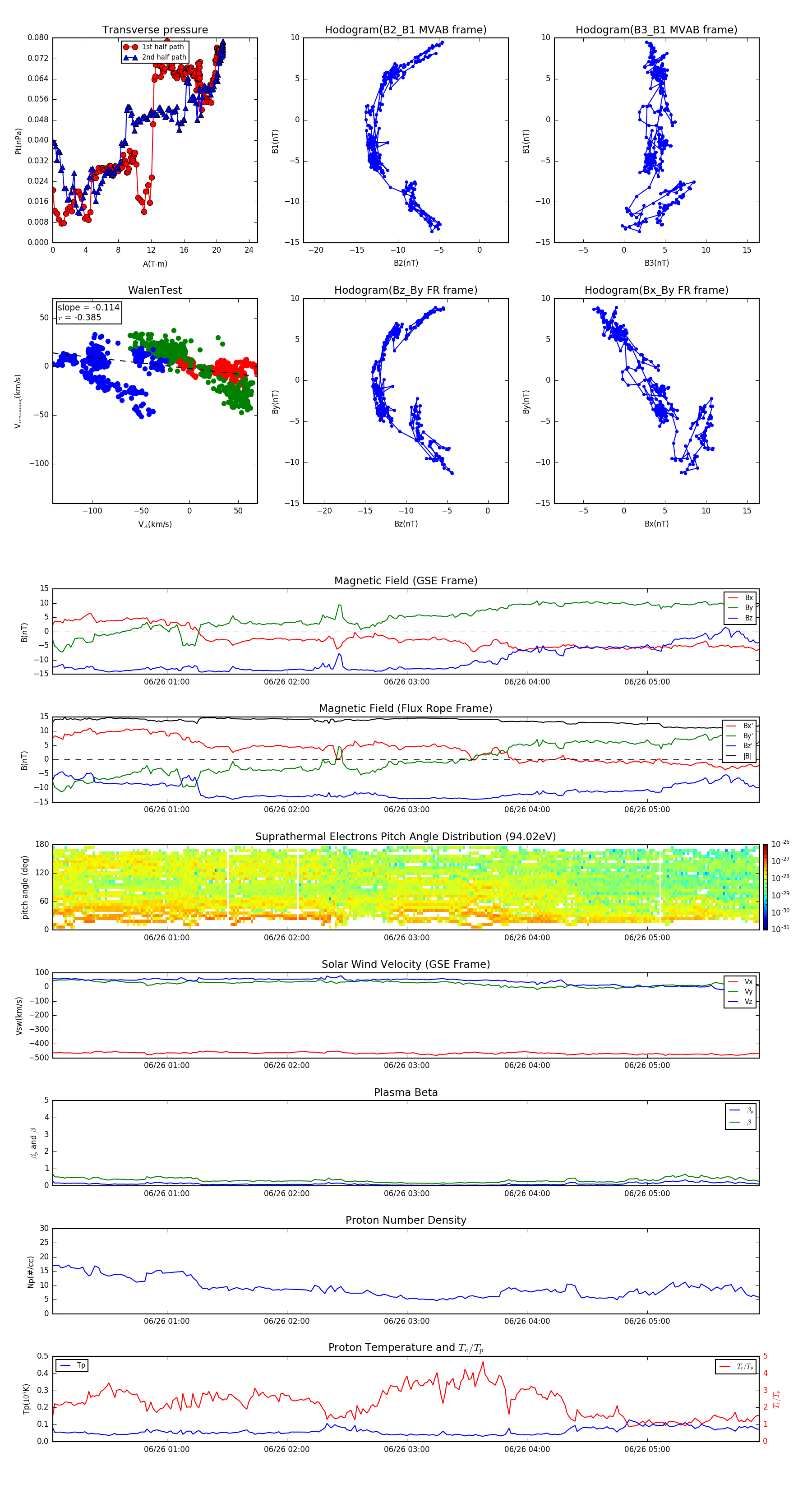Screen dimensions: 812x1489
Task: Click the WalenTest plot title
Action: point(155,290)
